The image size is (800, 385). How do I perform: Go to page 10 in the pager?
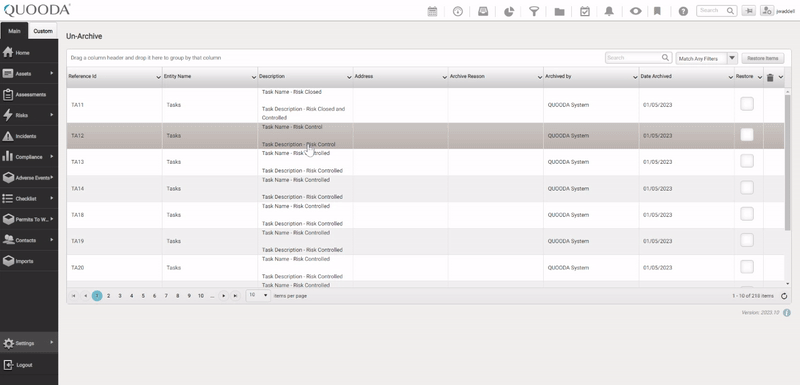pos(201,296)
